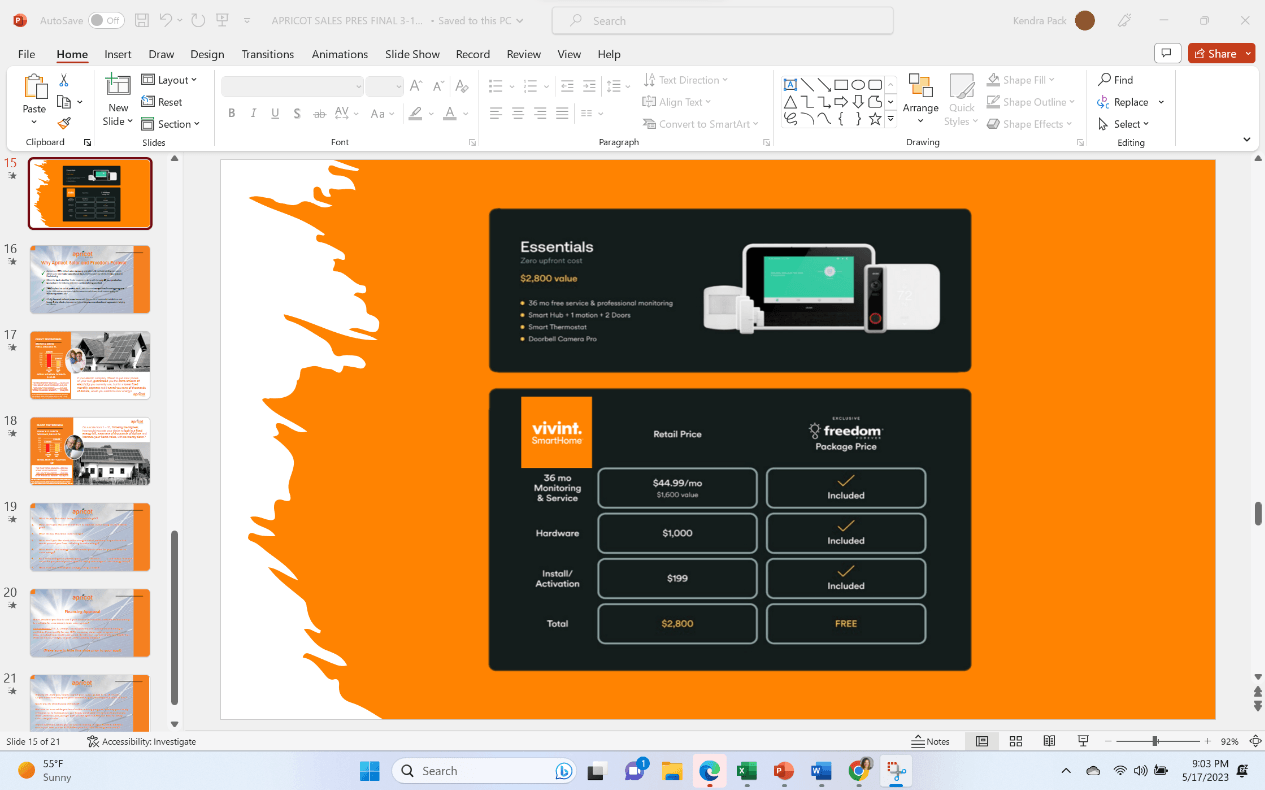Open the Select dropdown in Editing group
1265x790 pixels.
(x=1124, y=124)
